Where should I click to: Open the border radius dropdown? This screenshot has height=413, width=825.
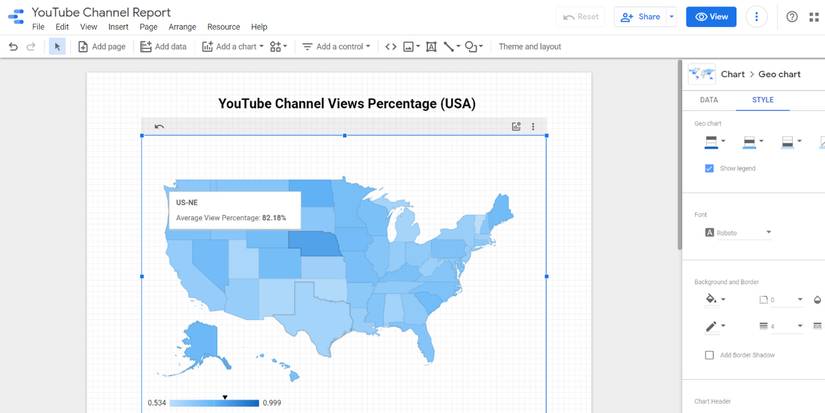pyautogui.click(x=781, y=300)
